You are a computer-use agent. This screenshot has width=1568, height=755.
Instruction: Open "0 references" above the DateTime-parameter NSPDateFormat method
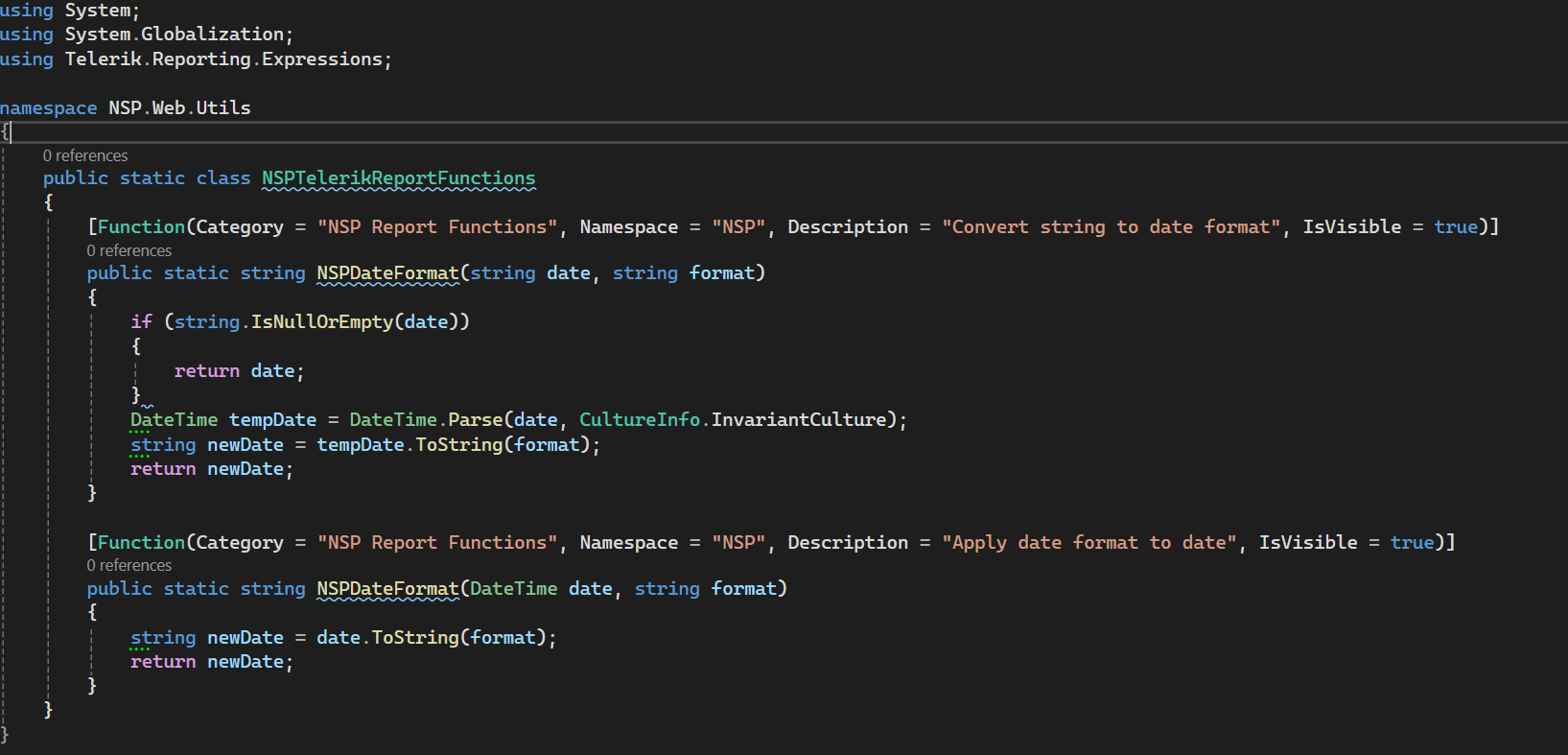pyautogui.click(x=129, y=565)
